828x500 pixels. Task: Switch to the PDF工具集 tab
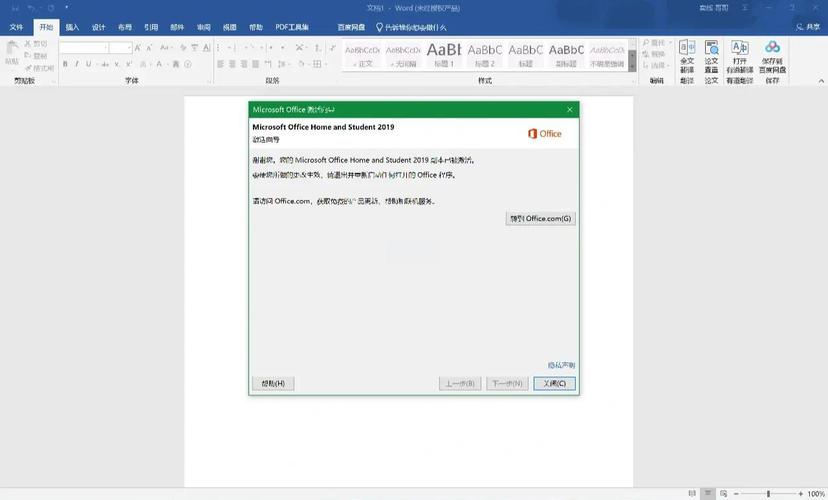(292, 27)
